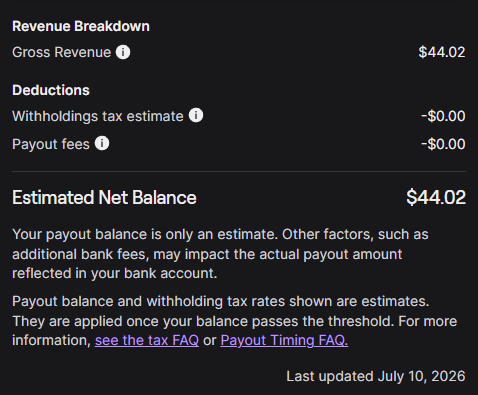Image resolution: width=478 pixels, height=395 pixels.
Task: Click the Revenue Breakdown heading
Action: [81, 26]
